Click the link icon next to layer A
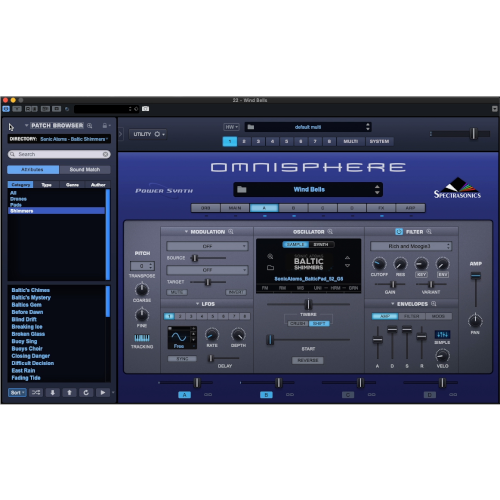 208,395
